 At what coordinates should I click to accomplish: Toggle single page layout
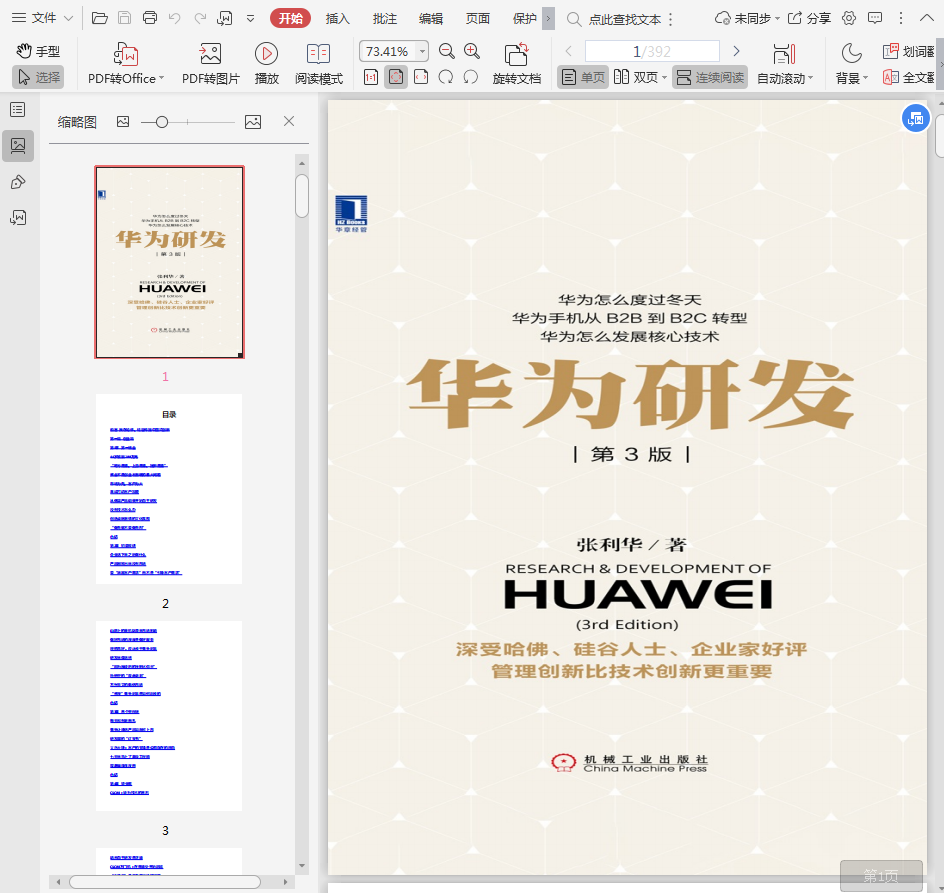(x=582, y=77)
